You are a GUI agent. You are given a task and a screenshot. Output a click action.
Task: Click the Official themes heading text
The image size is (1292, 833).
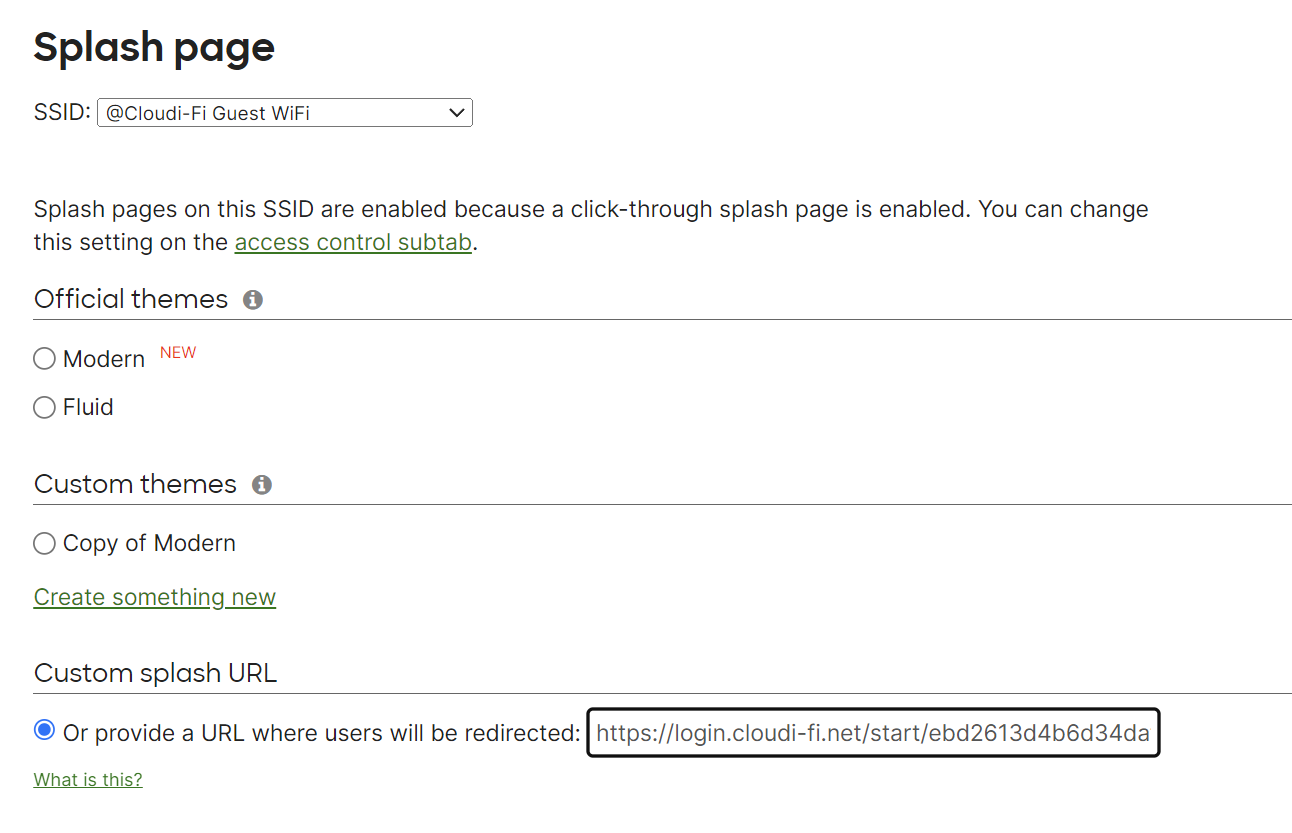point(131,299)
